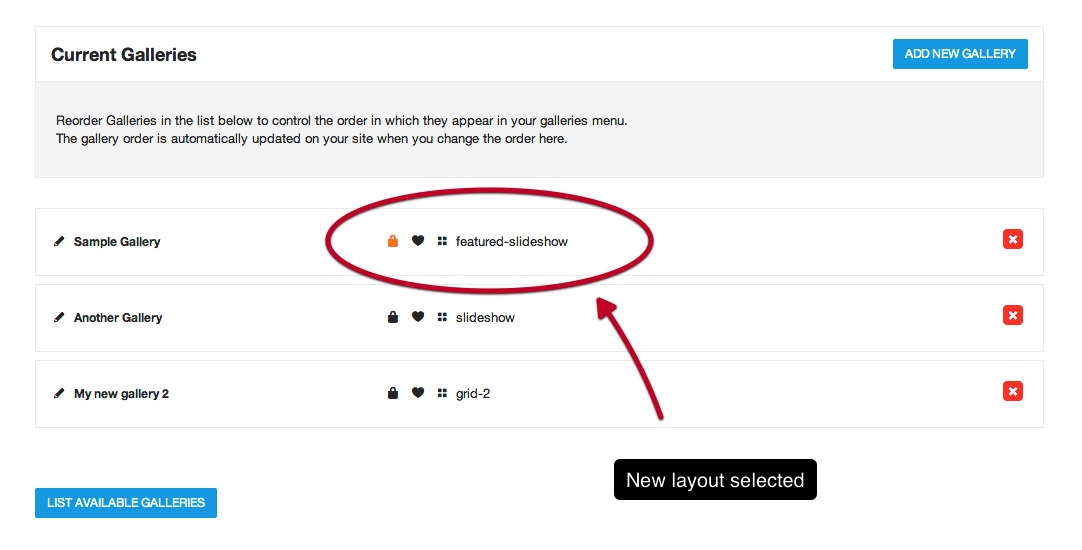The height and width of the screenshot is (550, 1082).
Task: Remove My new gallery 2 via red X
Action: (x=1013, y=391)
